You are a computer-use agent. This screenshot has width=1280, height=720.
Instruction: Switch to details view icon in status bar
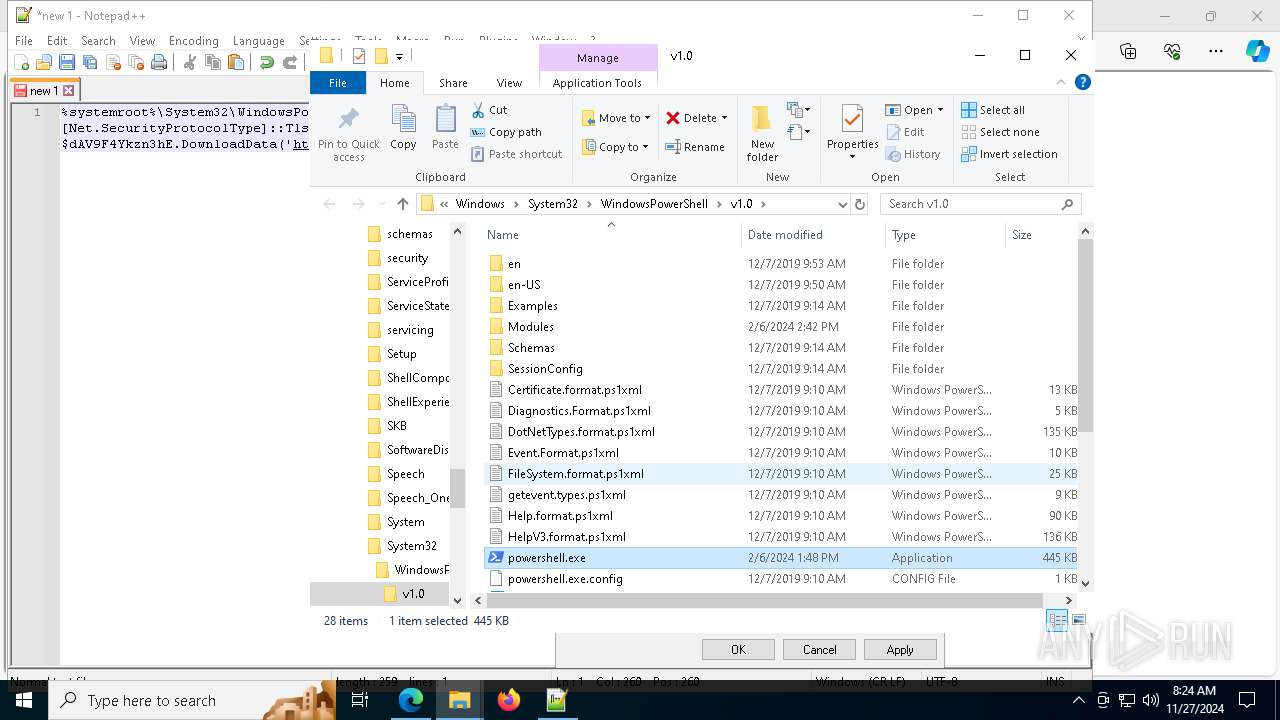(x=1057, y=620)
